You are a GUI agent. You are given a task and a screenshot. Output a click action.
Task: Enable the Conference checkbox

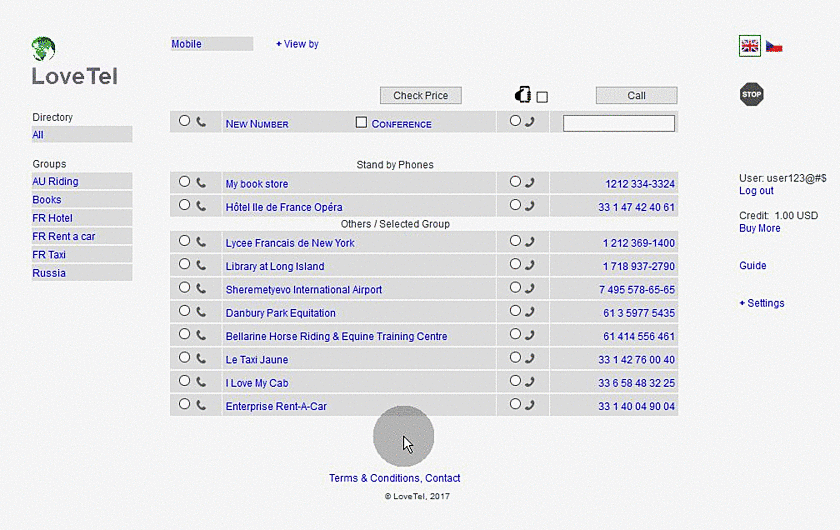coord(362,122)
